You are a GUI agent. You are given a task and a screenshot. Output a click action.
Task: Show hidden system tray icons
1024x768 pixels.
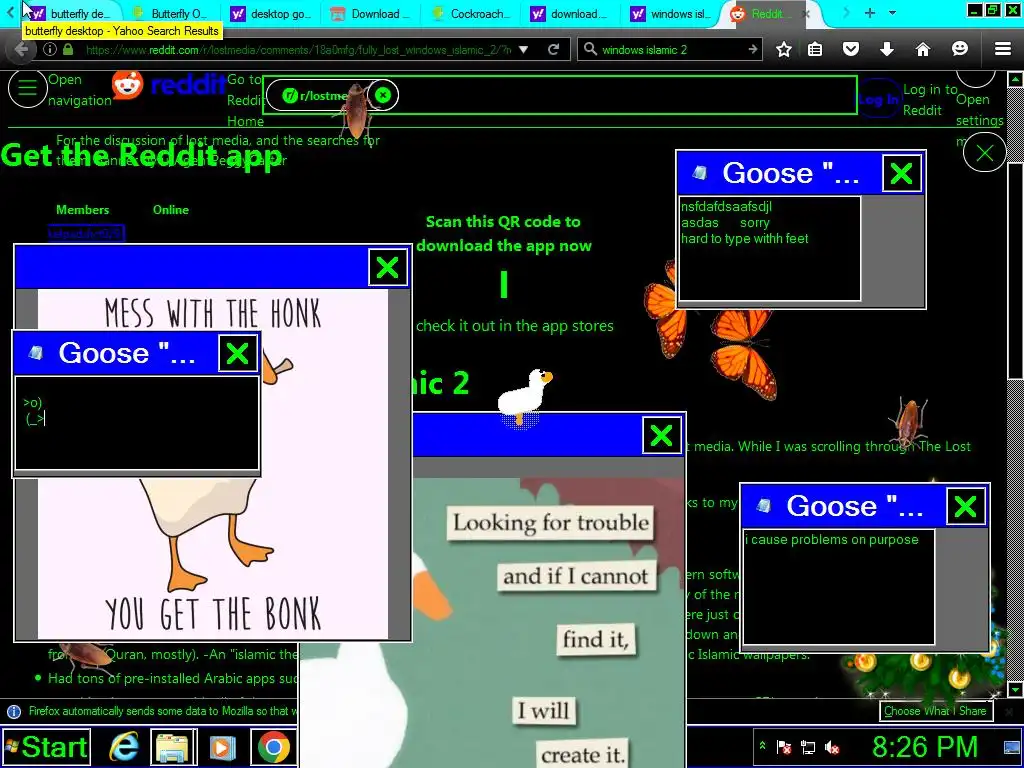[x=762, y=746]
